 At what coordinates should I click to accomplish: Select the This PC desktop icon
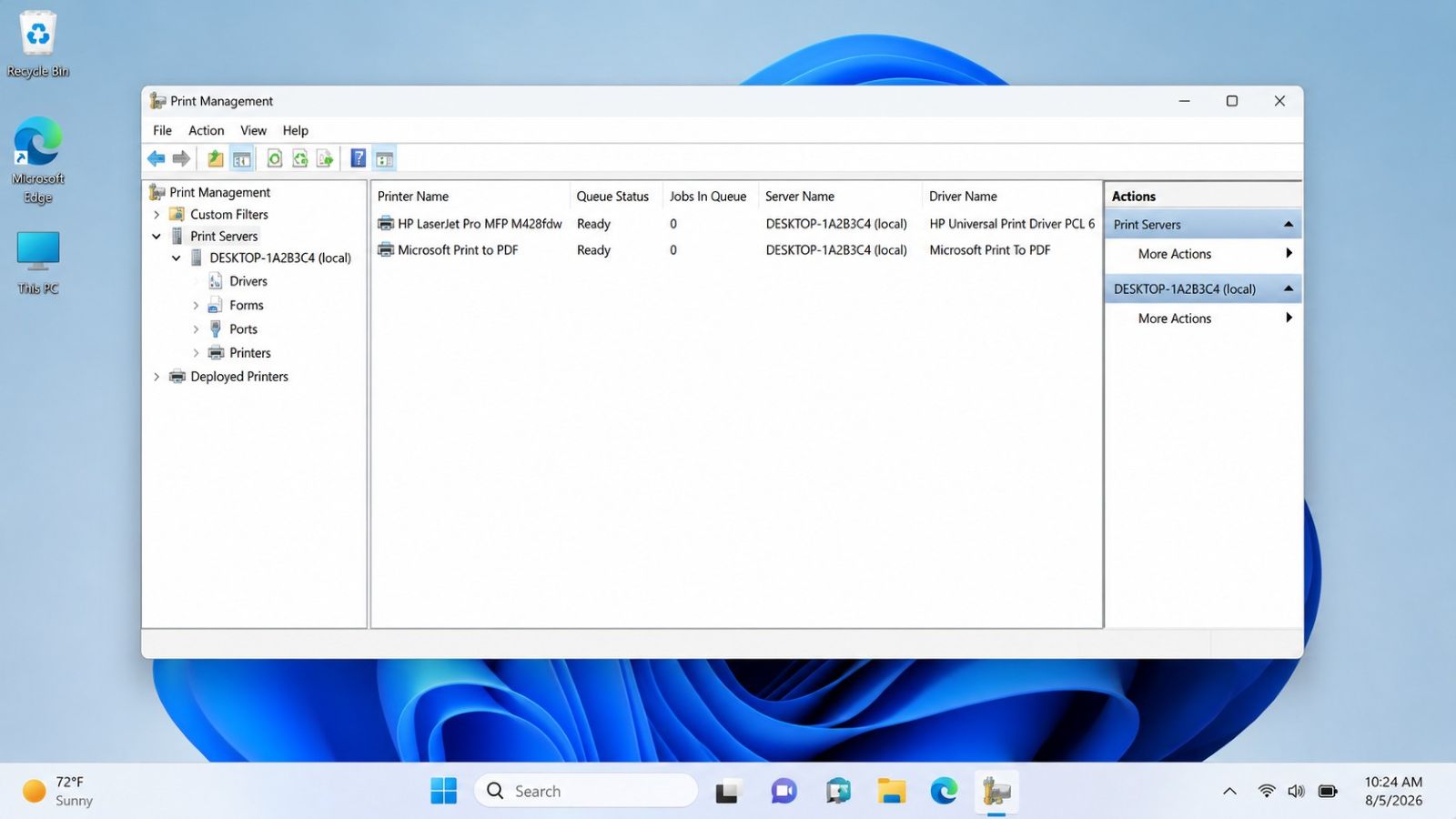pyautogui.click(x=38, y=262)
